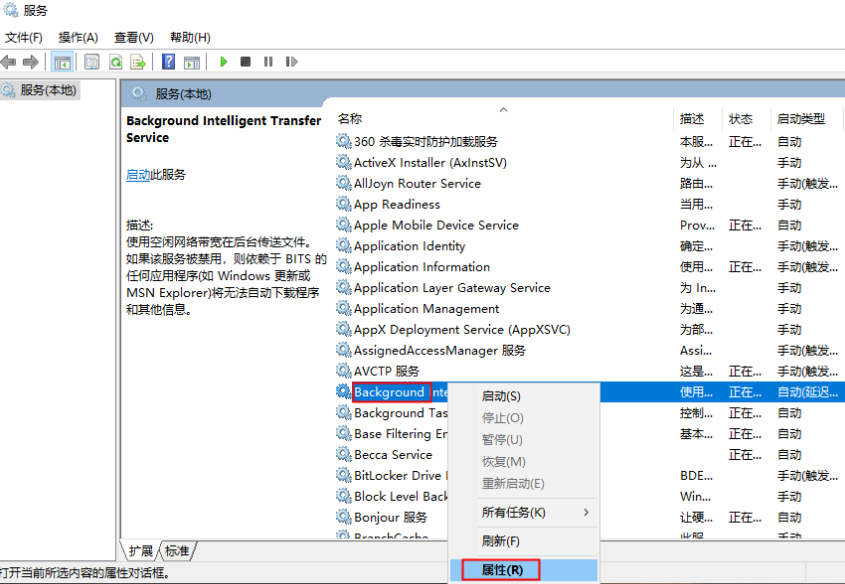Image resolution: width=845 pixels, height=584 pixels.
Task: Select Bonjour 服务 row
Action: click(390, 517)
